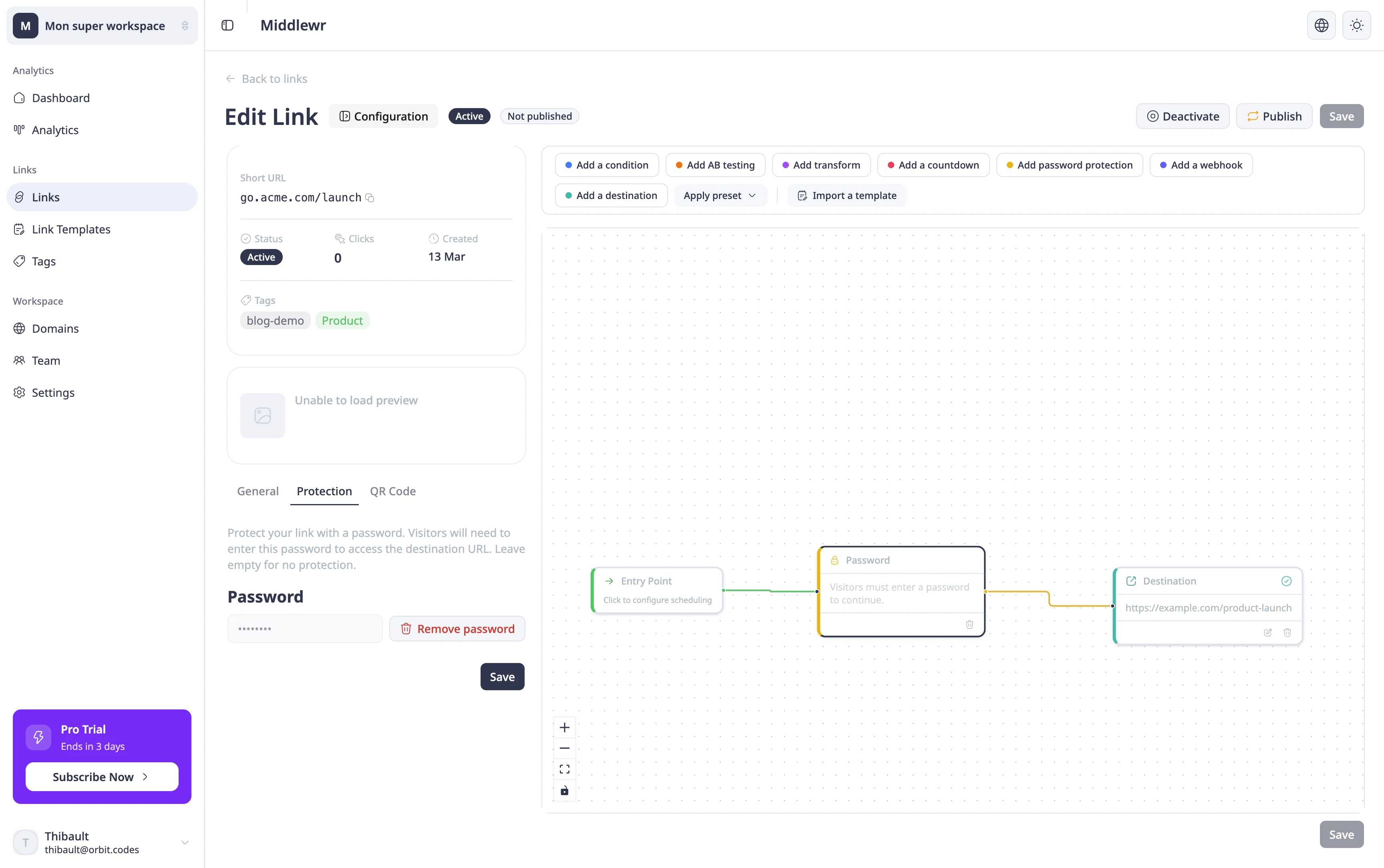Delete the Password node trash icon
The image size is (1384, 868).
969,625
